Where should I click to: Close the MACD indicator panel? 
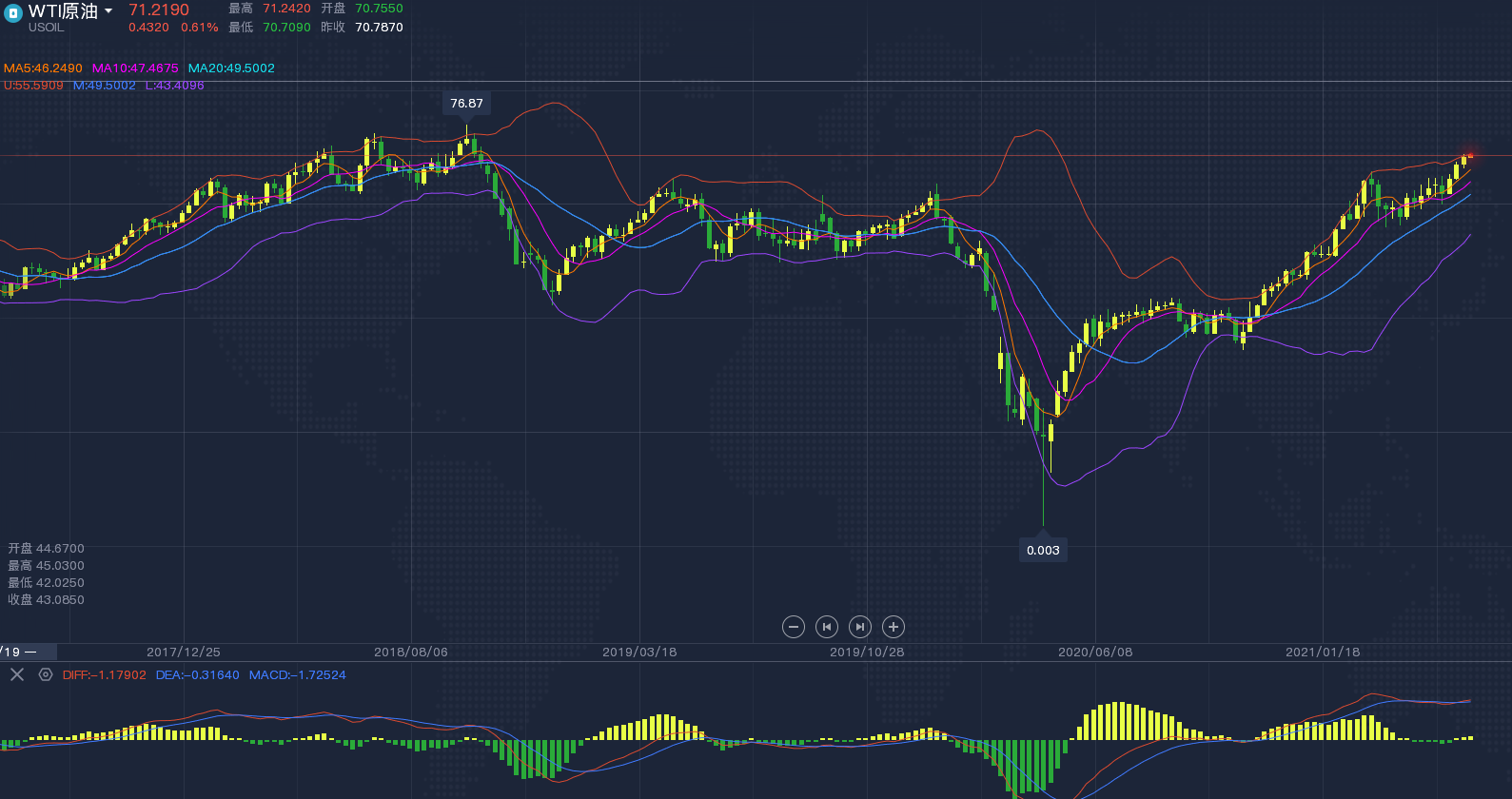click(17, 674)
